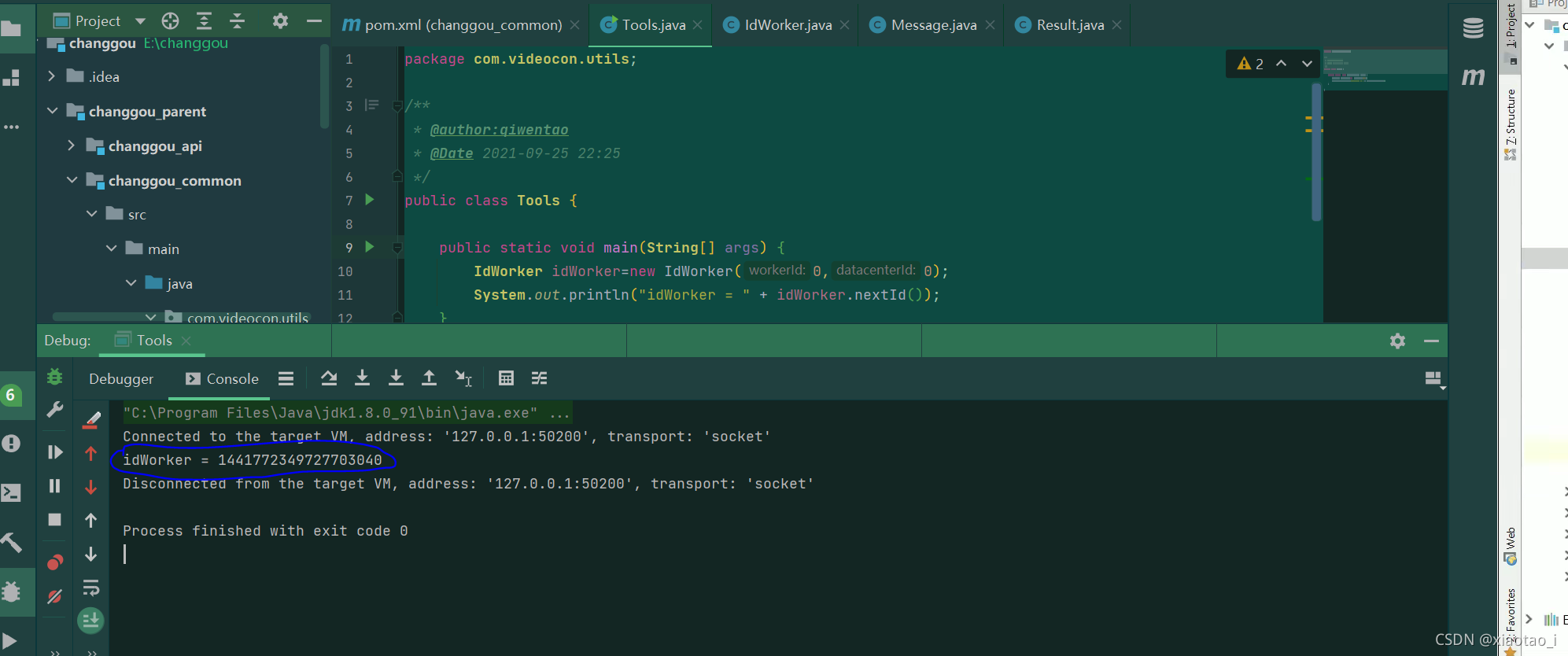Open Project panel options gear
This screenshot has width=1568, height=656.
(x=280, y=21)
